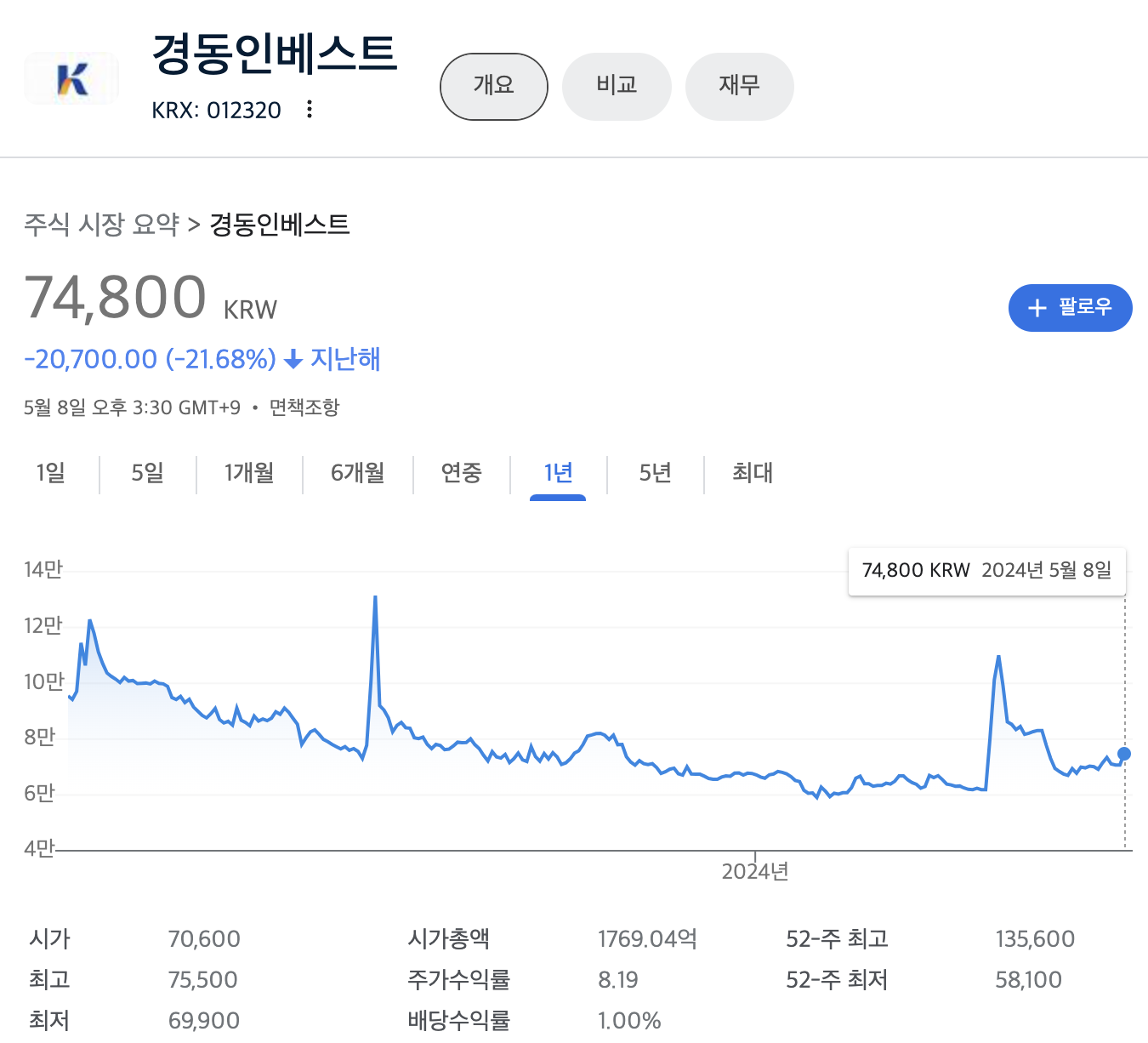Open the 면책조항 disclaimer link
The height and width of the screenshot is (1043, 1148).
(304, 408)
